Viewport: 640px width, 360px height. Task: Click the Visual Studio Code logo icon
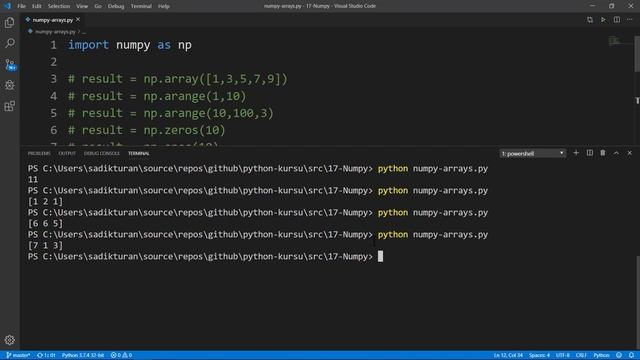pyautogui.click(x=7, y=6)
